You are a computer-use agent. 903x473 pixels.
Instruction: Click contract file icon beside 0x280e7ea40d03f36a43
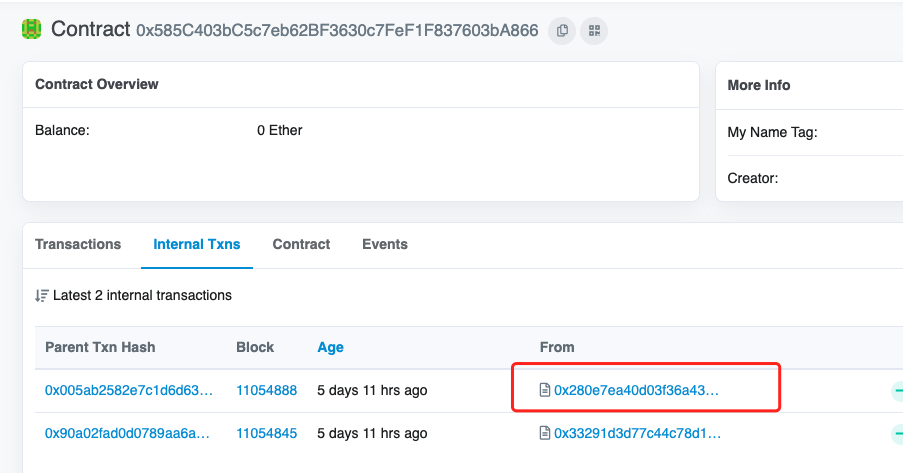[545, 390]
